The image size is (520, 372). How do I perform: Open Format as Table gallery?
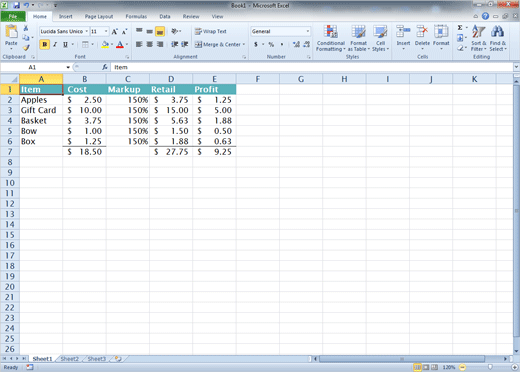[359, 38]
